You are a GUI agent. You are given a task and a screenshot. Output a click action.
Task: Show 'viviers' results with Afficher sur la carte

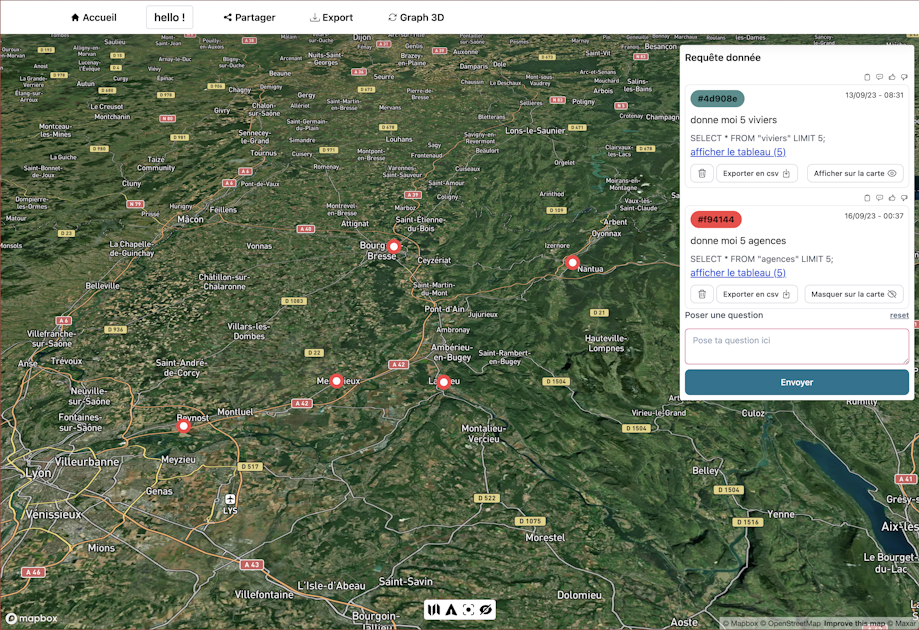[x=855, y=173]
